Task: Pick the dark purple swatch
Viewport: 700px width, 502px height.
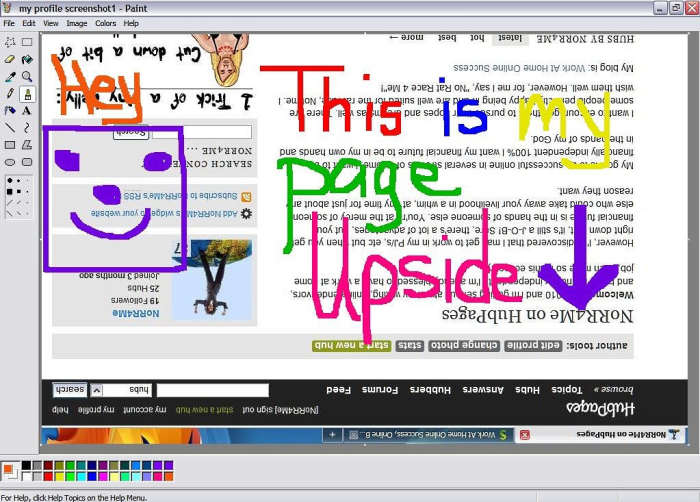Action: coord(103,465)
